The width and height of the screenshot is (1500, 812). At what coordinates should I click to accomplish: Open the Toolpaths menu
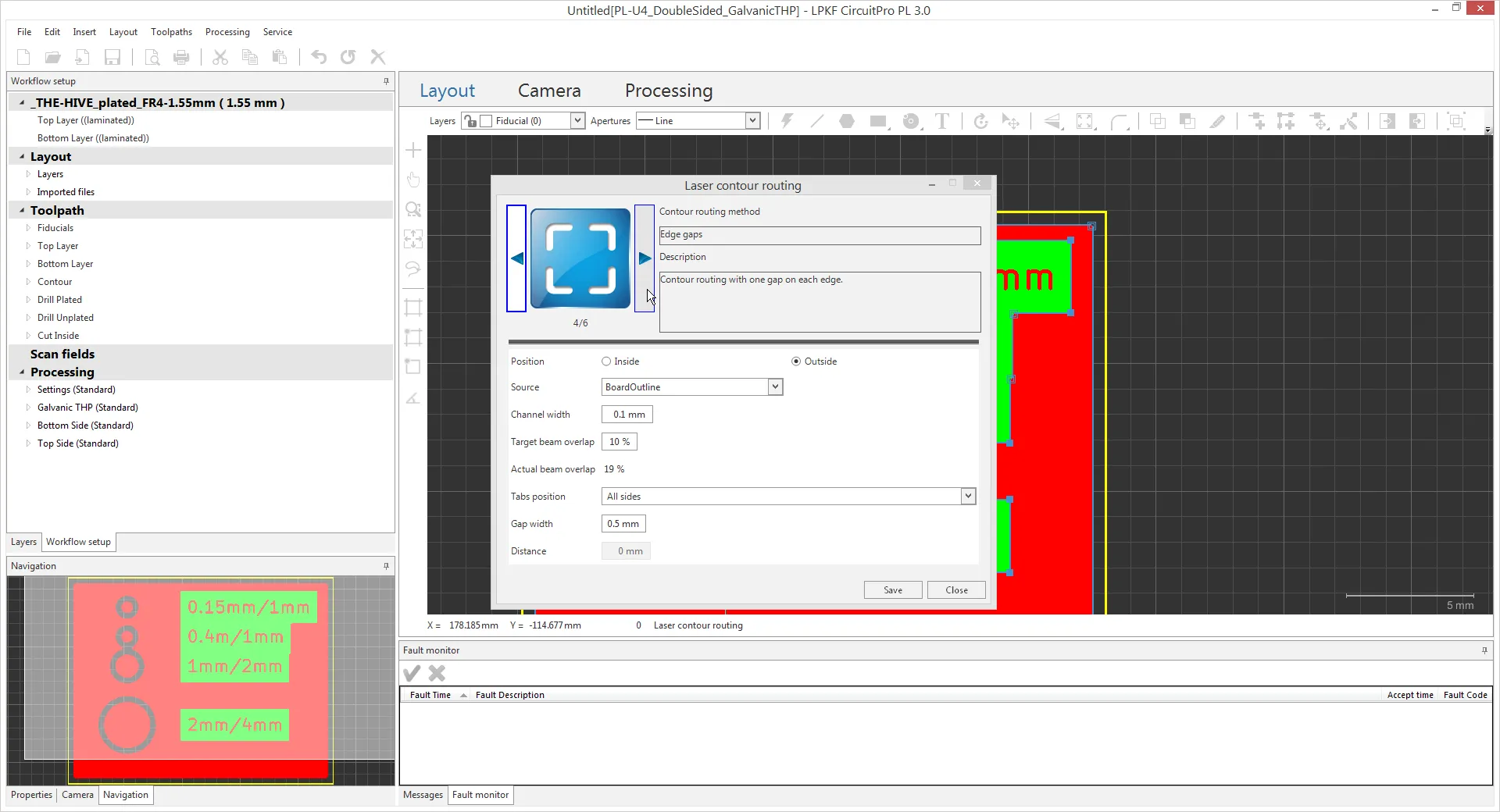[171, 32]
